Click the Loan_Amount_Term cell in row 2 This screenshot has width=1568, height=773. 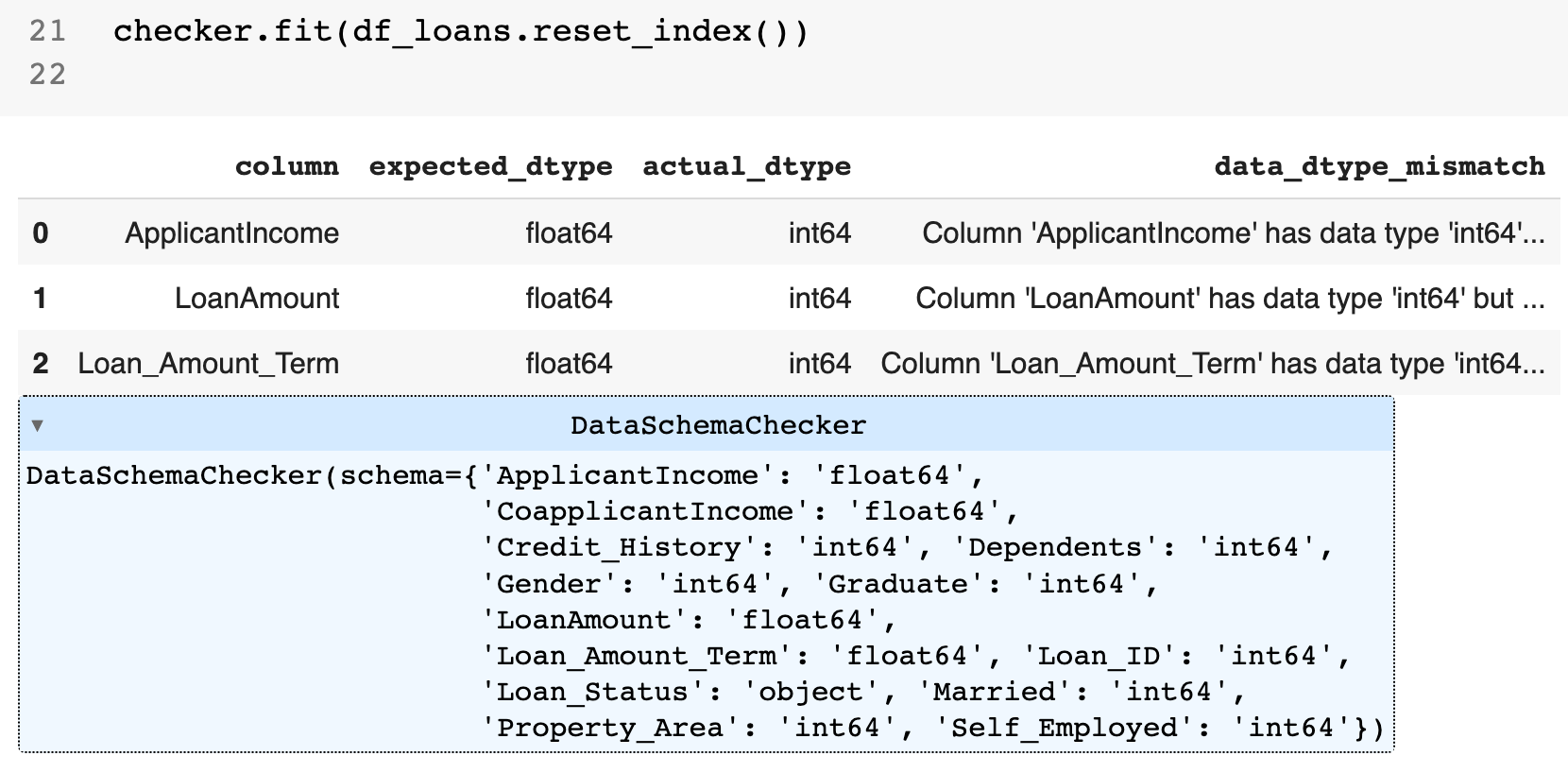(x=208, y=363)
